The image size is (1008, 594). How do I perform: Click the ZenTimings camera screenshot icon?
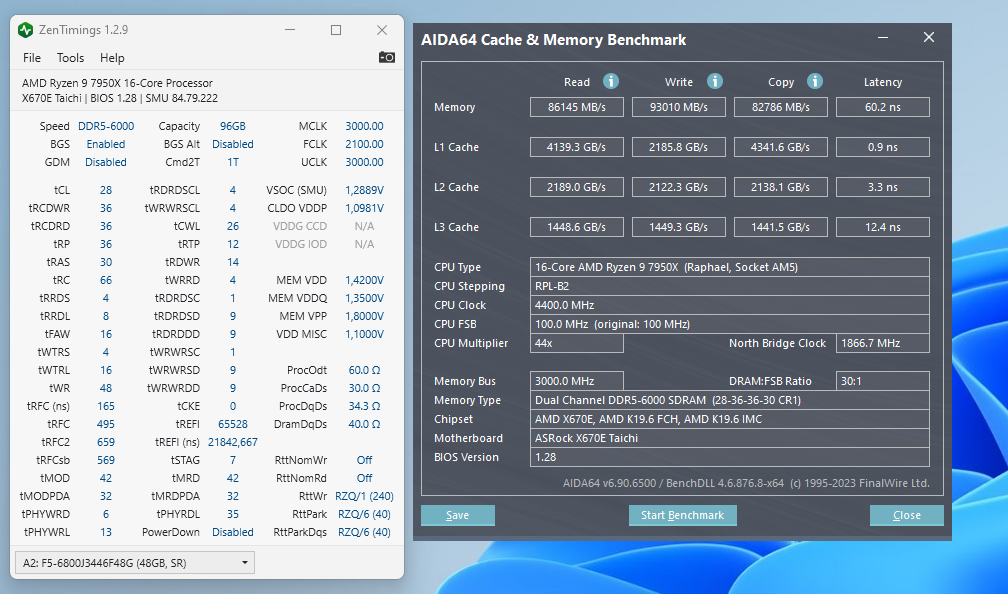(x=386, y=57)
